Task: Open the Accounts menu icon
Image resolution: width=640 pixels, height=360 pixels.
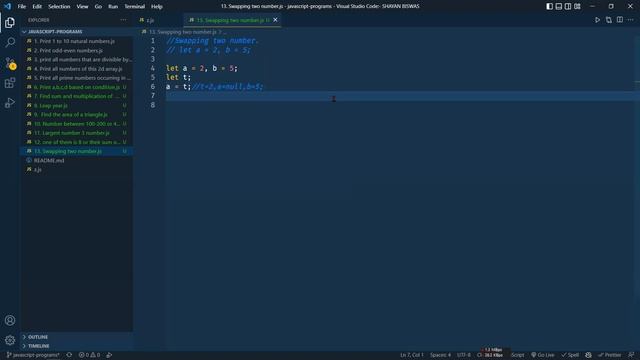Action: [x=10, y=320]
